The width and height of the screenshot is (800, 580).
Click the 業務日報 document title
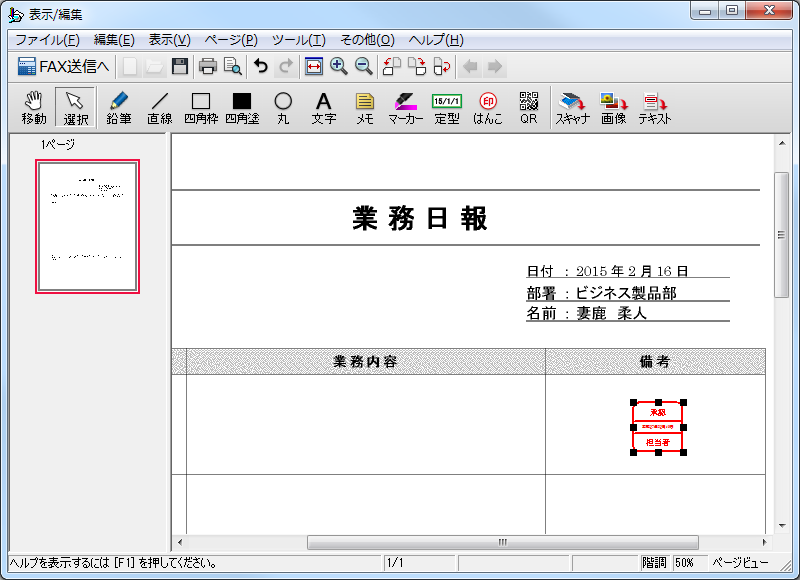[419, 218]
